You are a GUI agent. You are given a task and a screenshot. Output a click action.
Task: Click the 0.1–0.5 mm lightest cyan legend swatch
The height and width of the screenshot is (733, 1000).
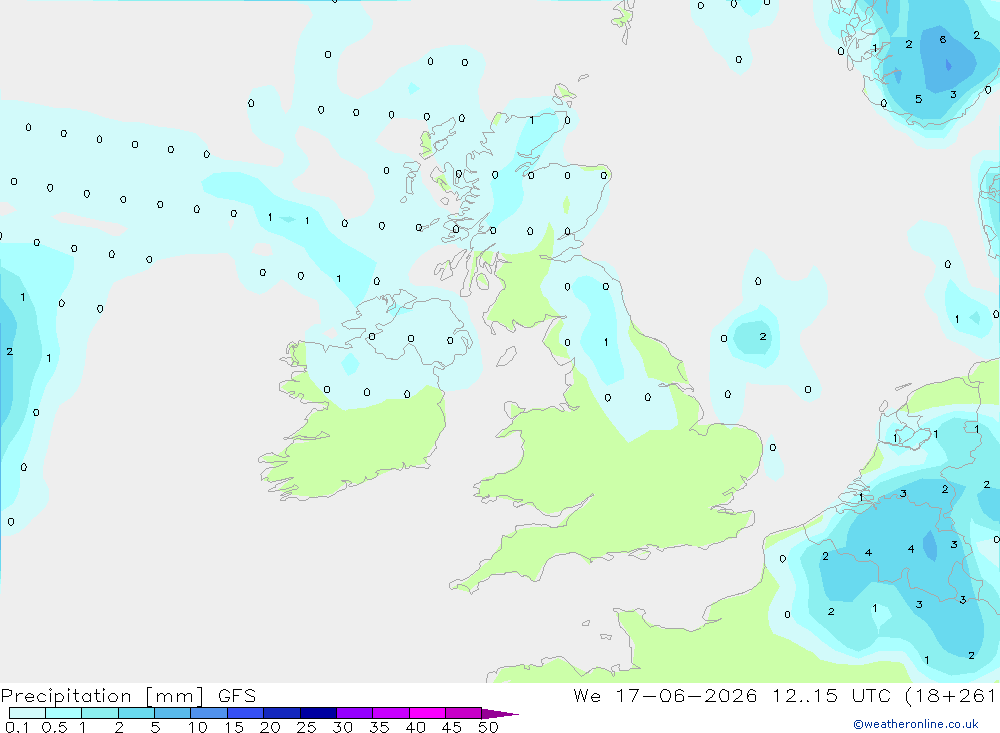tap(27, 713)
